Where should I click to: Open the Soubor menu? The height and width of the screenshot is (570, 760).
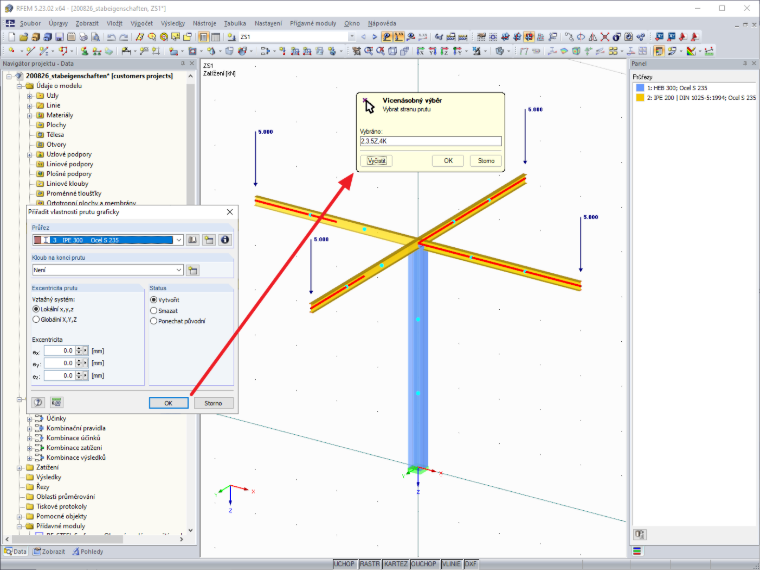click(x=30, y=23)
